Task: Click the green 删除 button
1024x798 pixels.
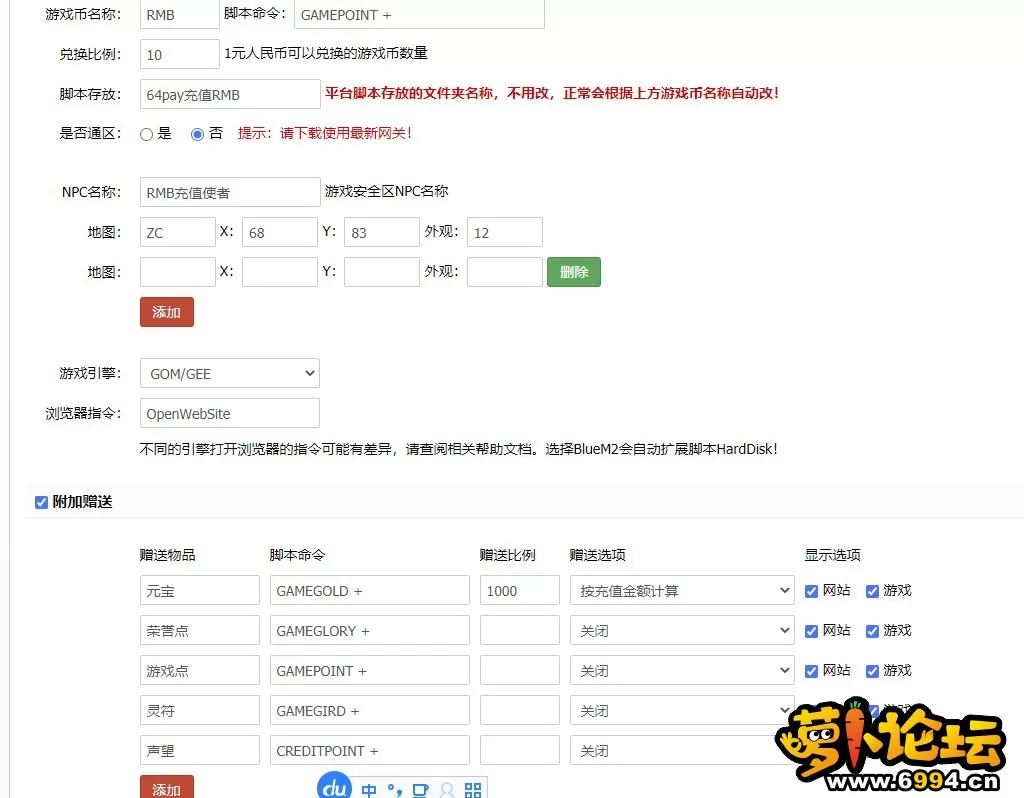Action: (573, 271)
